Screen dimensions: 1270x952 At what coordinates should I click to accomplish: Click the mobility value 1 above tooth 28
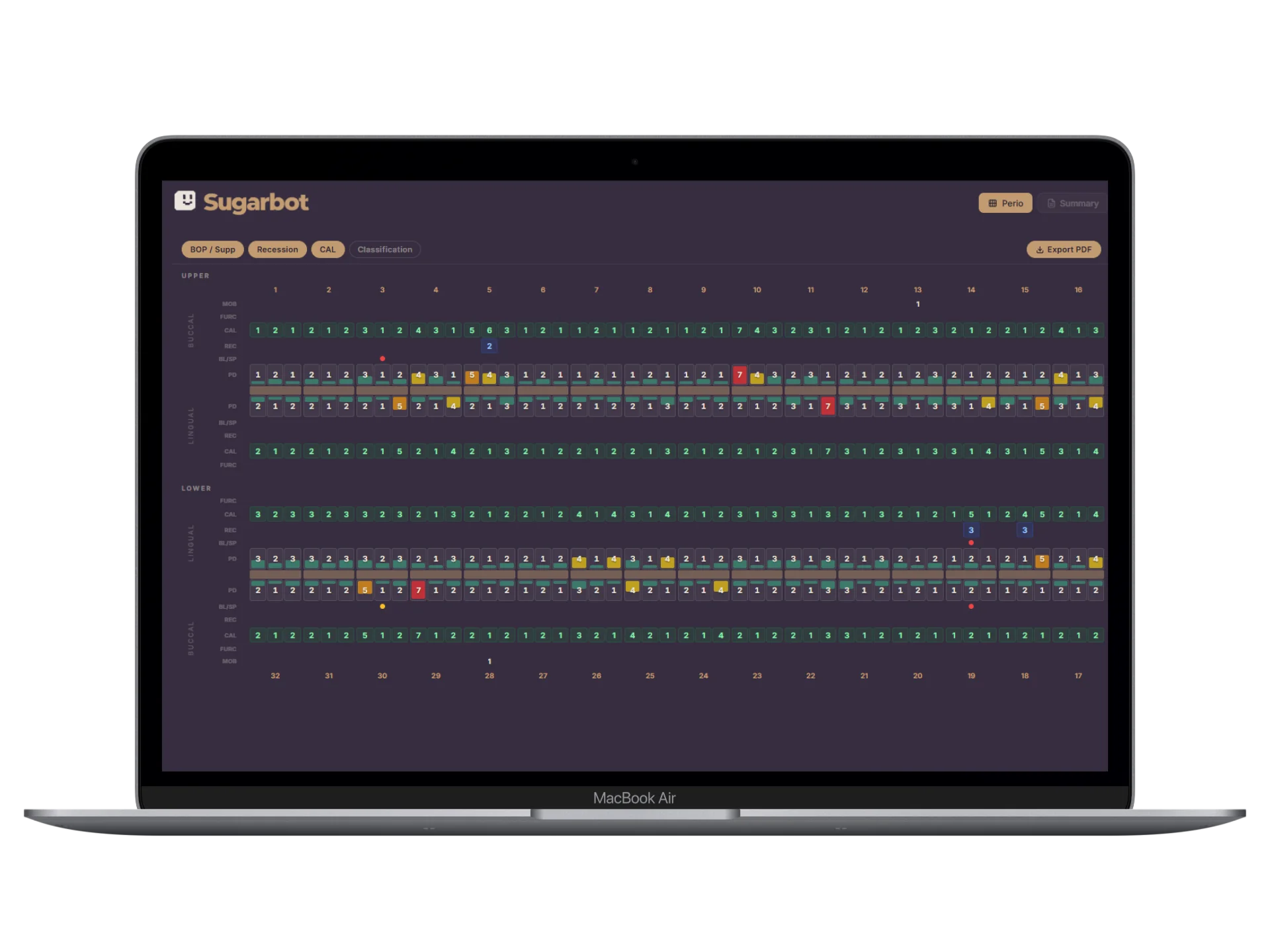tap(489, 661)
